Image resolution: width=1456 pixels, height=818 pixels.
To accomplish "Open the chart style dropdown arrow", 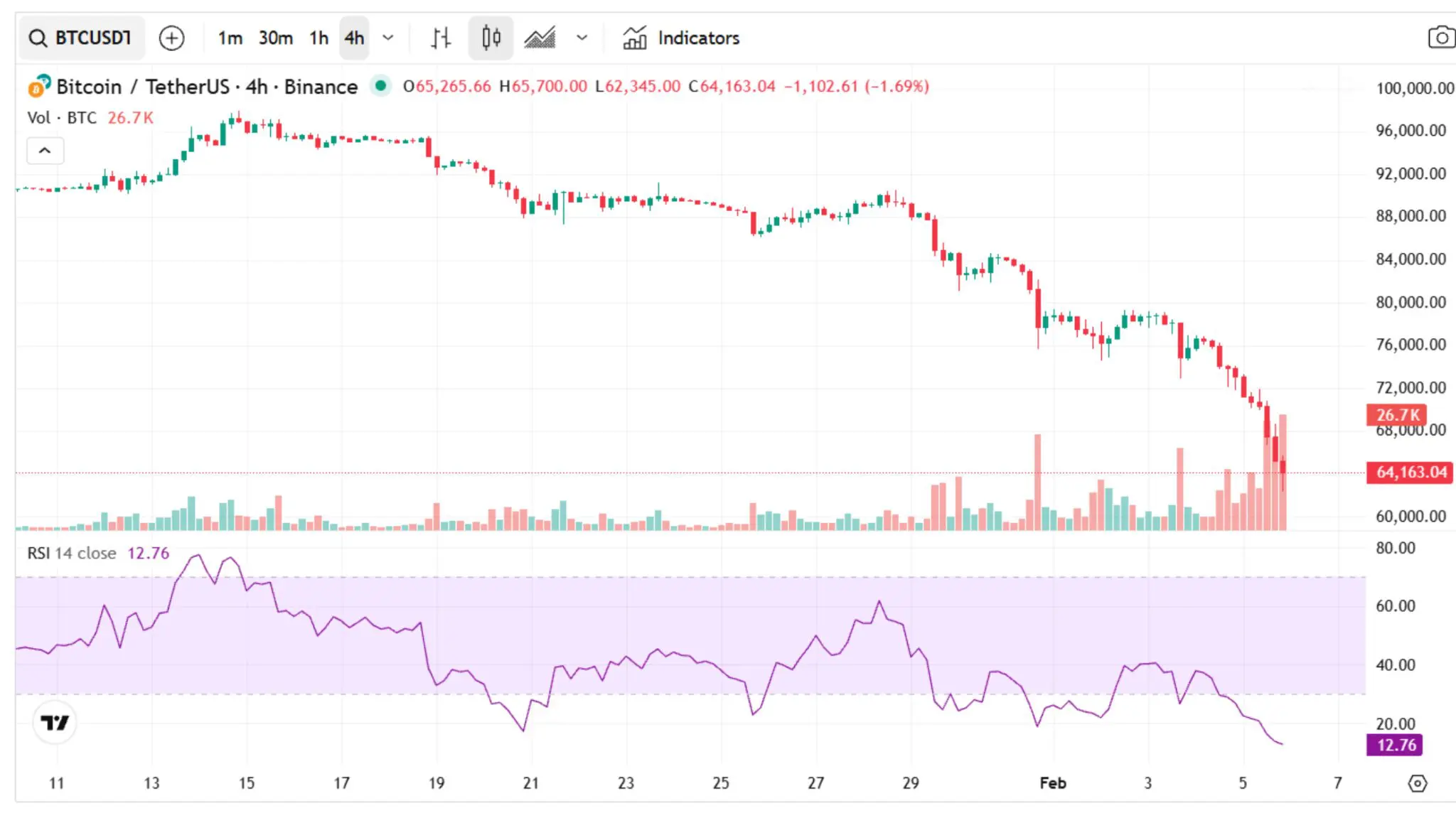I will tap(582, 38).
